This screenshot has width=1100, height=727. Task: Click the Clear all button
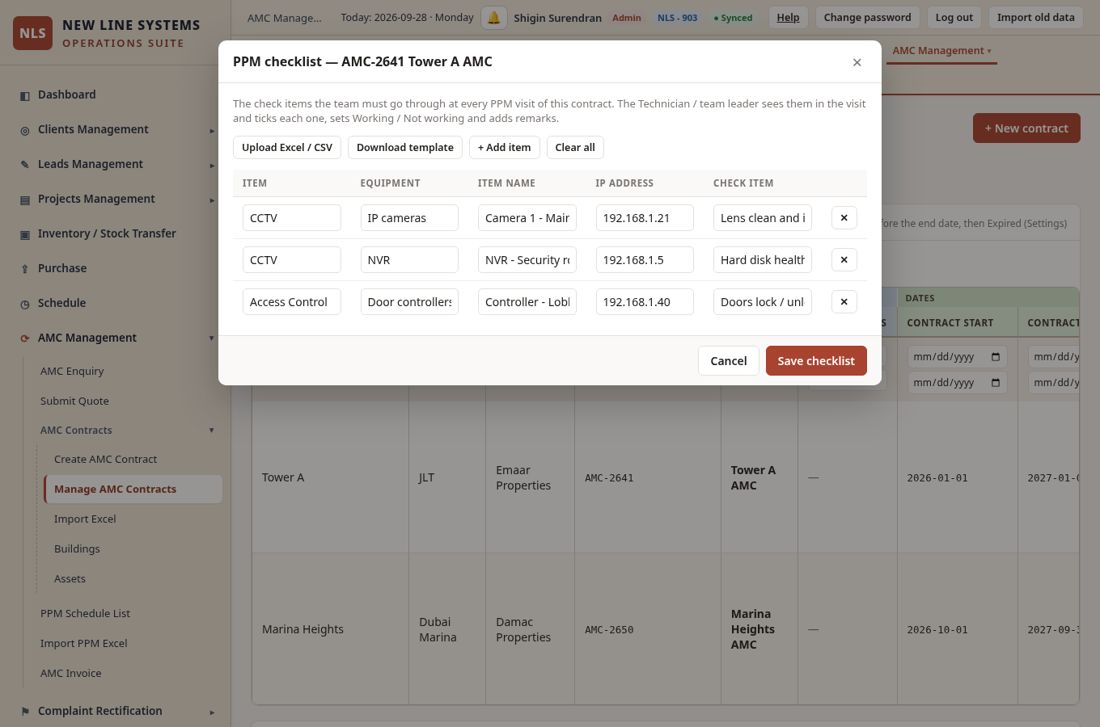point(575,147)
